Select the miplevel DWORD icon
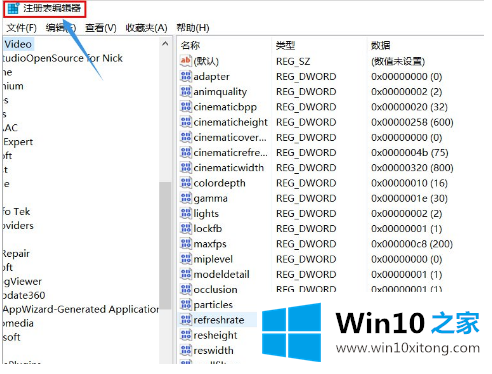The width and height of the screenshot is (492, 374). (186, 259)
